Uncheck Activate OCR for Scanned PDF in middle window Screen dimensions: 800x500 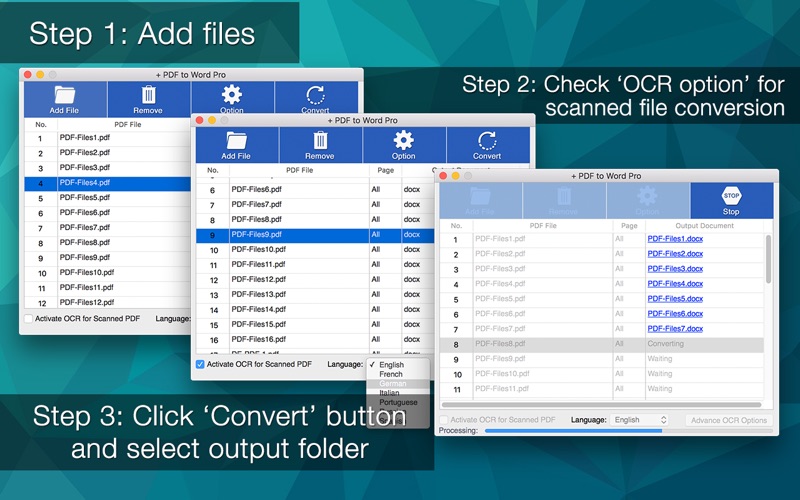point(201,364)
